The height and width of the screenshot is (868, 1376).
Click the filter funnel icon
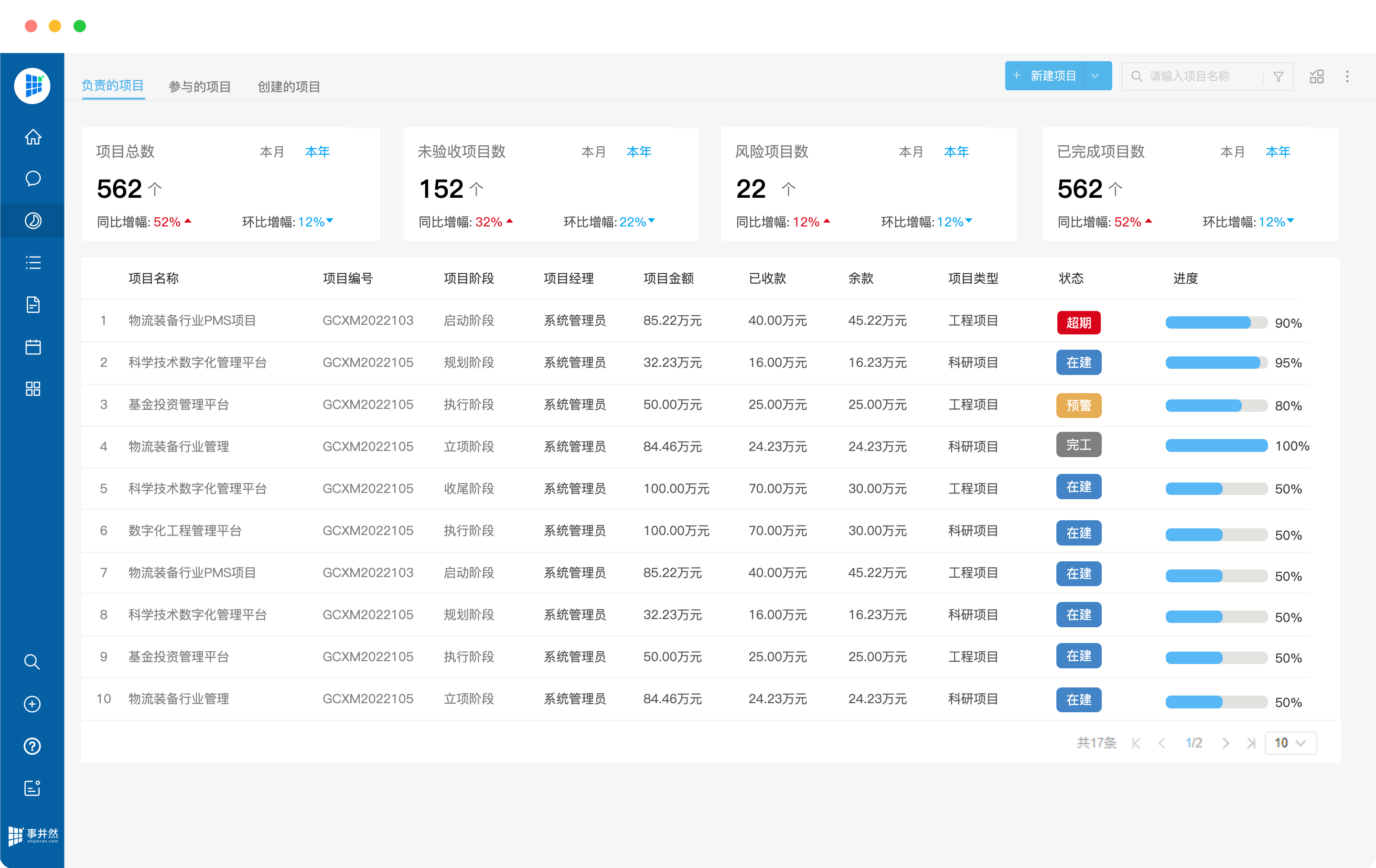(x=1278, y=76)
